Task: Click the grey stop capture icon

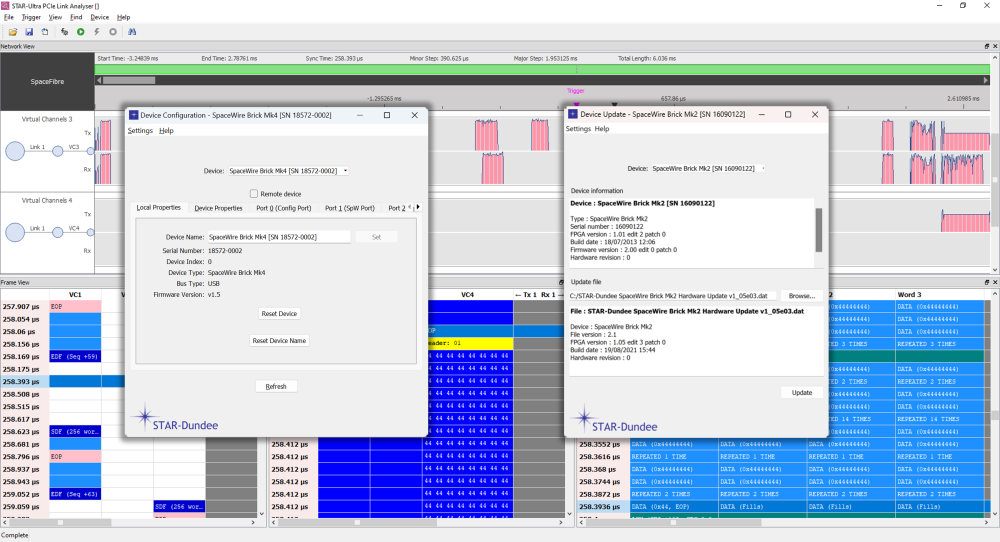Action: (x=113, y=32)
